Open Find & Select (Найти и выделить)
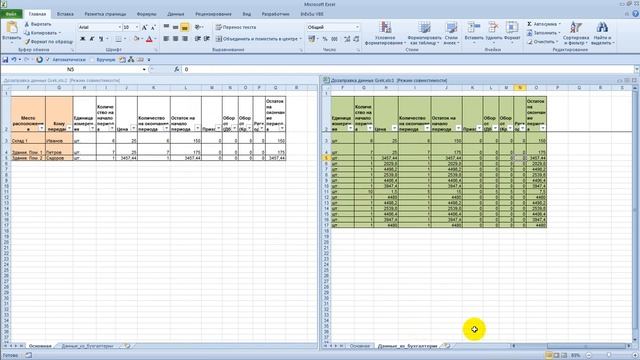Image resolution: width=640 pixels, height=360 pixels. pos(602,33)
